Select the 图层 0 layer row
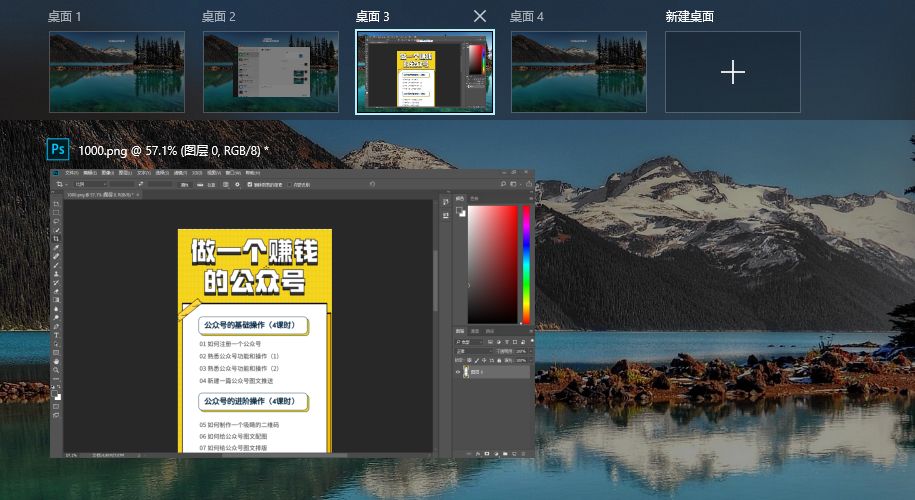 click(493, 372)
